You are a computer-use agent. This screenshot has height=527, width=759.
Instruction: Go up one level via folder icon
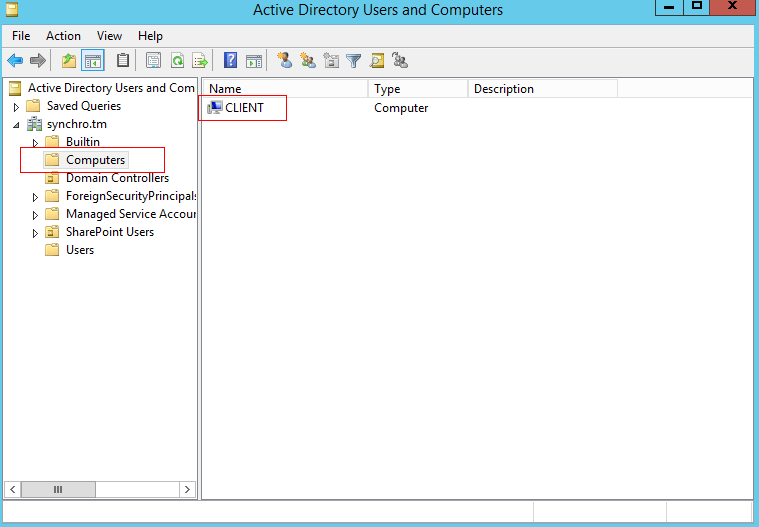[x=69, y=61]
